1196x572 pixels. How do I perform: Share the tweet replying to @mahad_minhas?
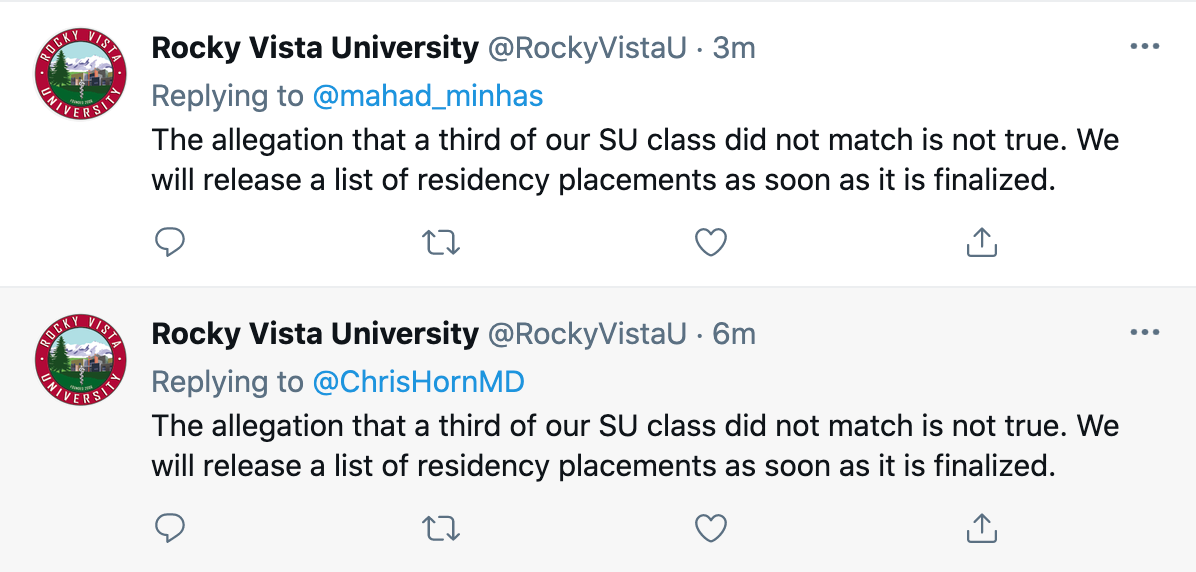coord(982,242)
